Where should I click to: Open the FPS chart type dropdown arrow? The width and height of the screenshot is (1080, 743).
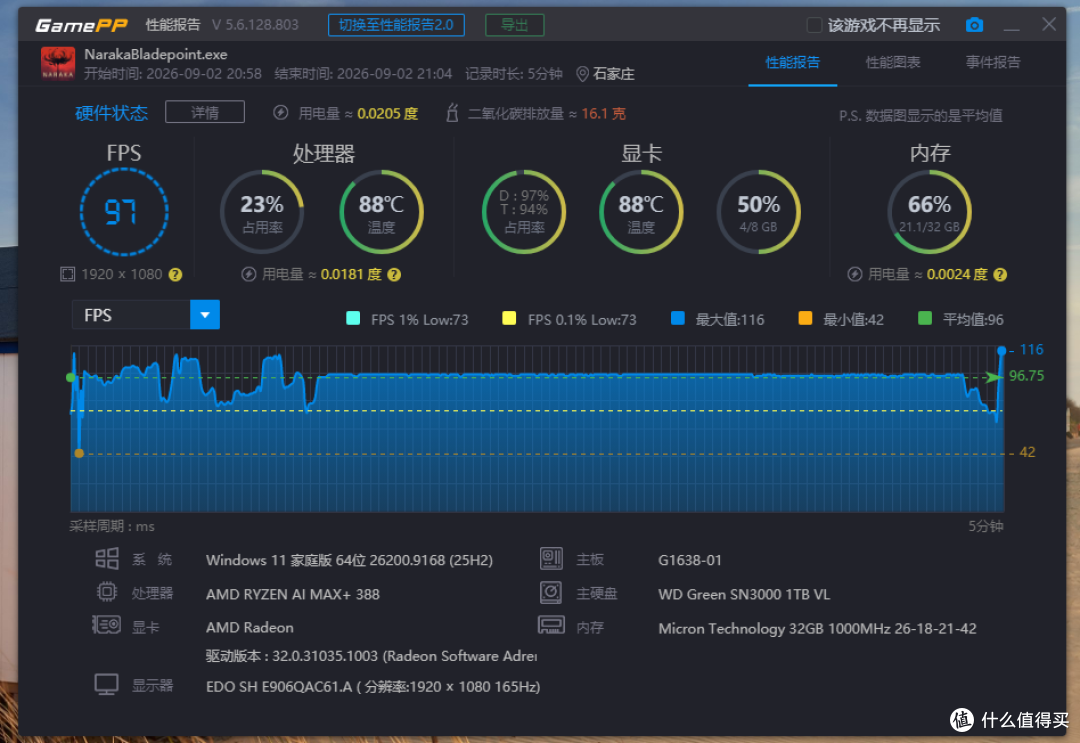pos(205,315)
